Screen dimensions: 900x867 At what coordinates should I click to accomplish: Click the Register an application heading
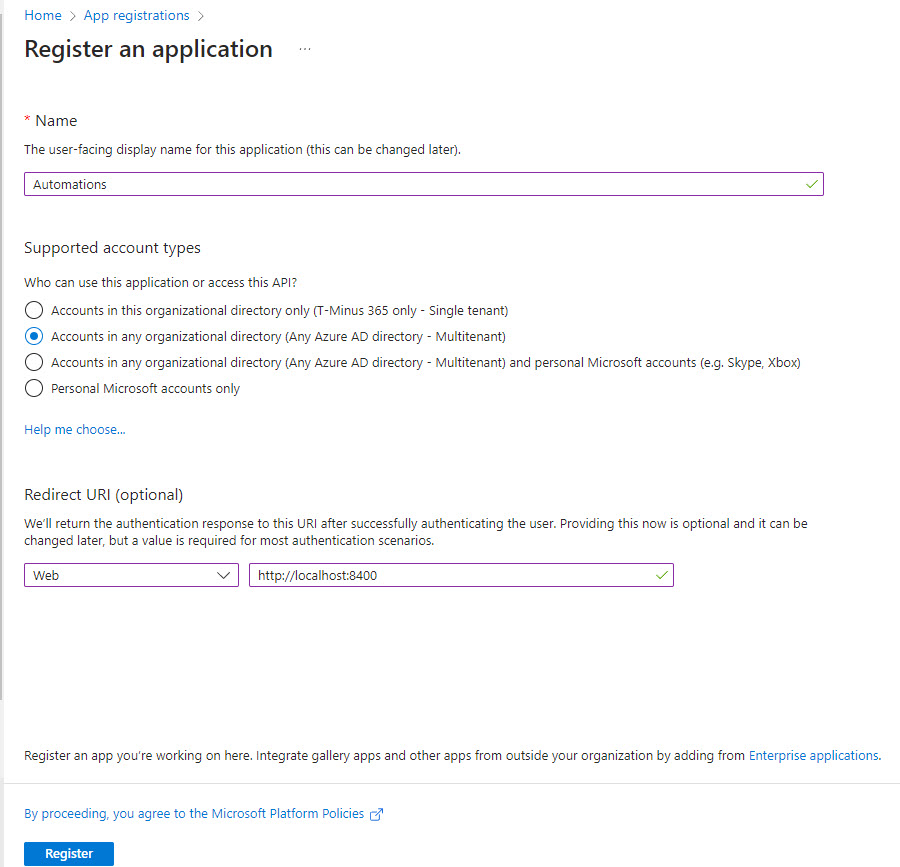pyautogui.click(x=148, y=49)
